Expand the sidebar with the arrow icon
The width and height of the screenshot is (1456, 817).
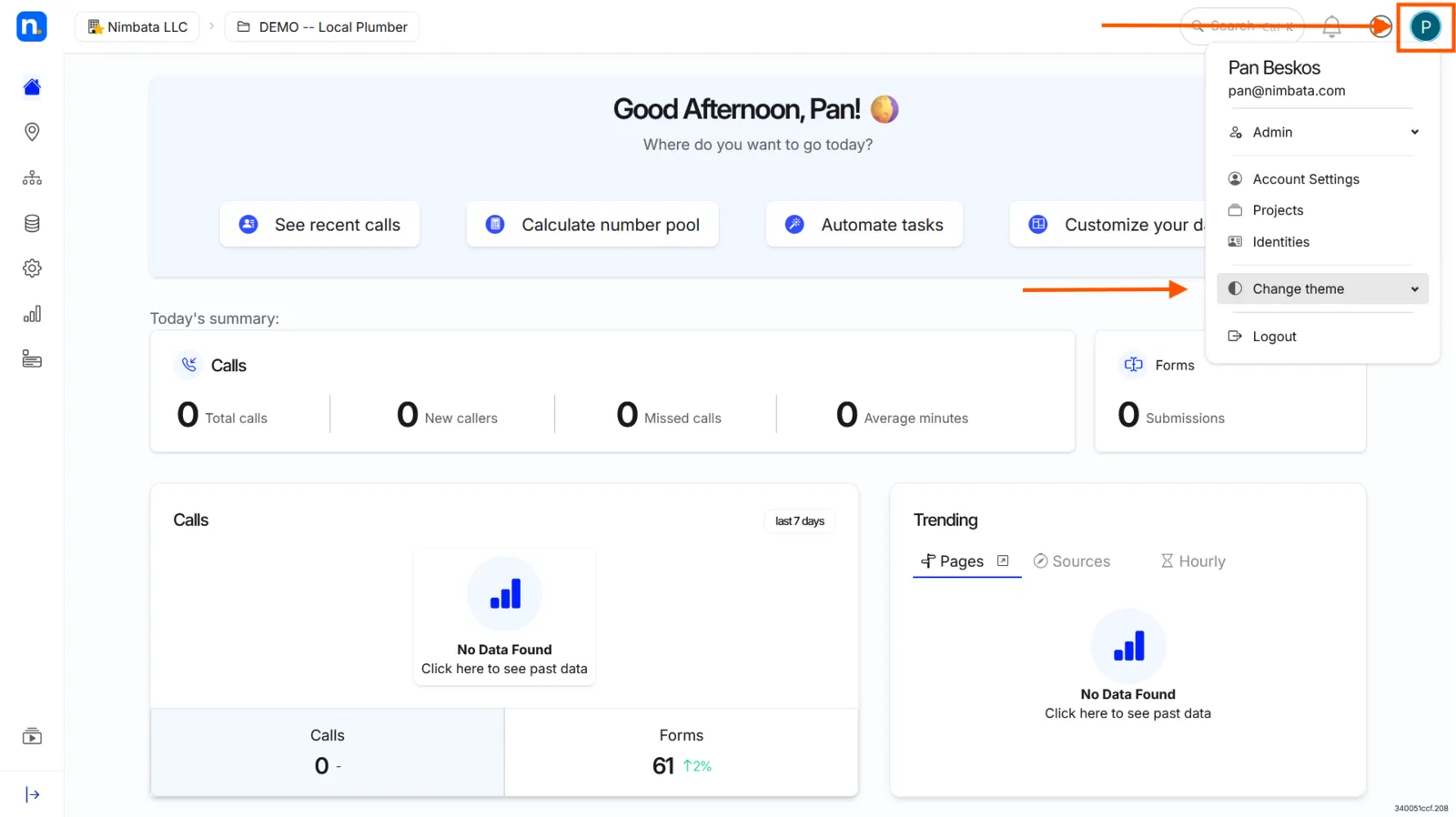point(32,794)
